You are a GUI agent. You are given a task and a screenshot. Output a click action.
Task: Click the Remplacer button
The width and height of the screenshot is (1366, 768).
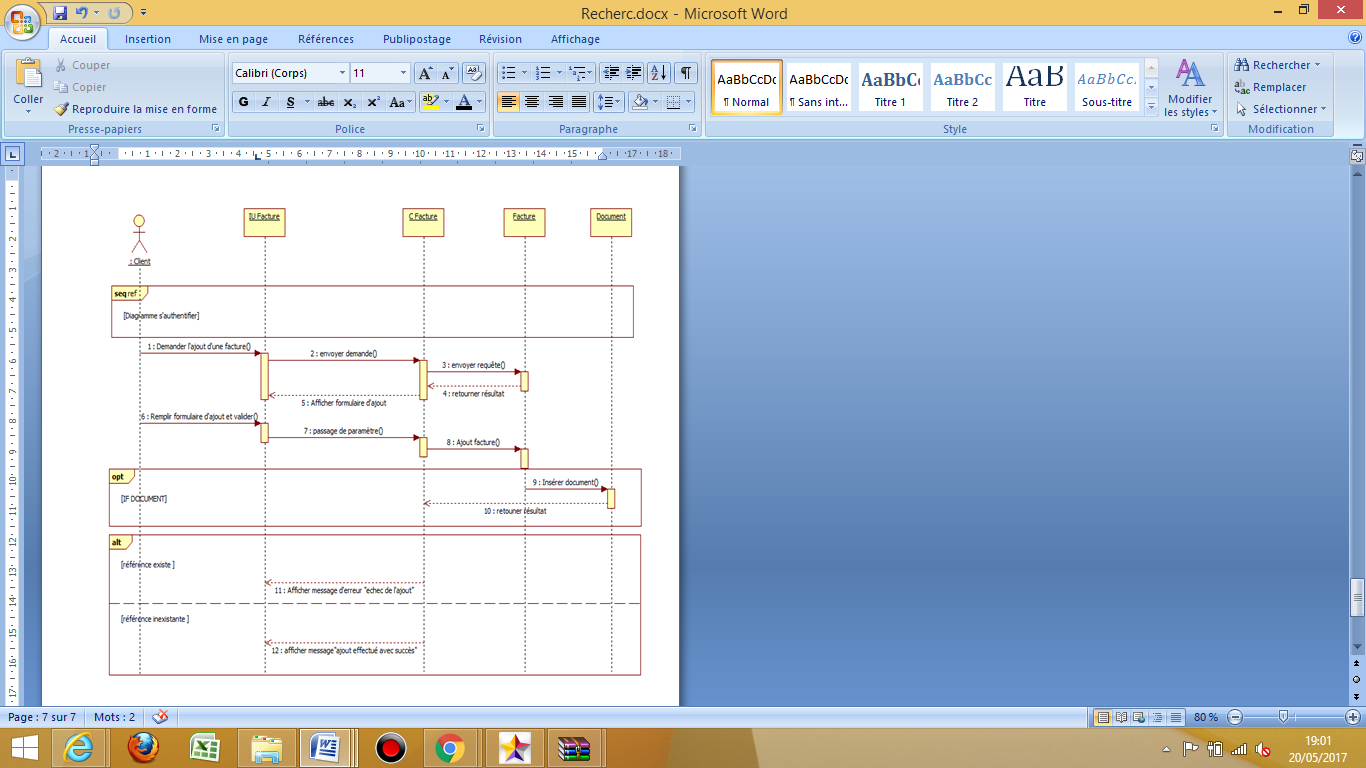[1270, 87]
